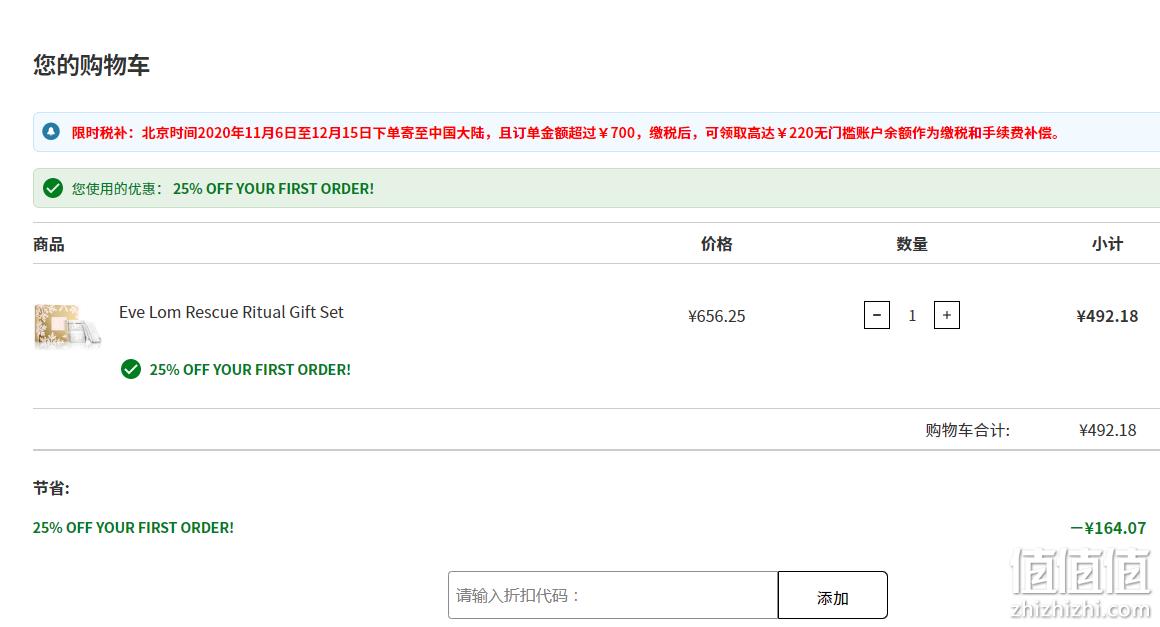Click the red 限时税补 promotion text
1160x627 pixels.
coord(566,133)
